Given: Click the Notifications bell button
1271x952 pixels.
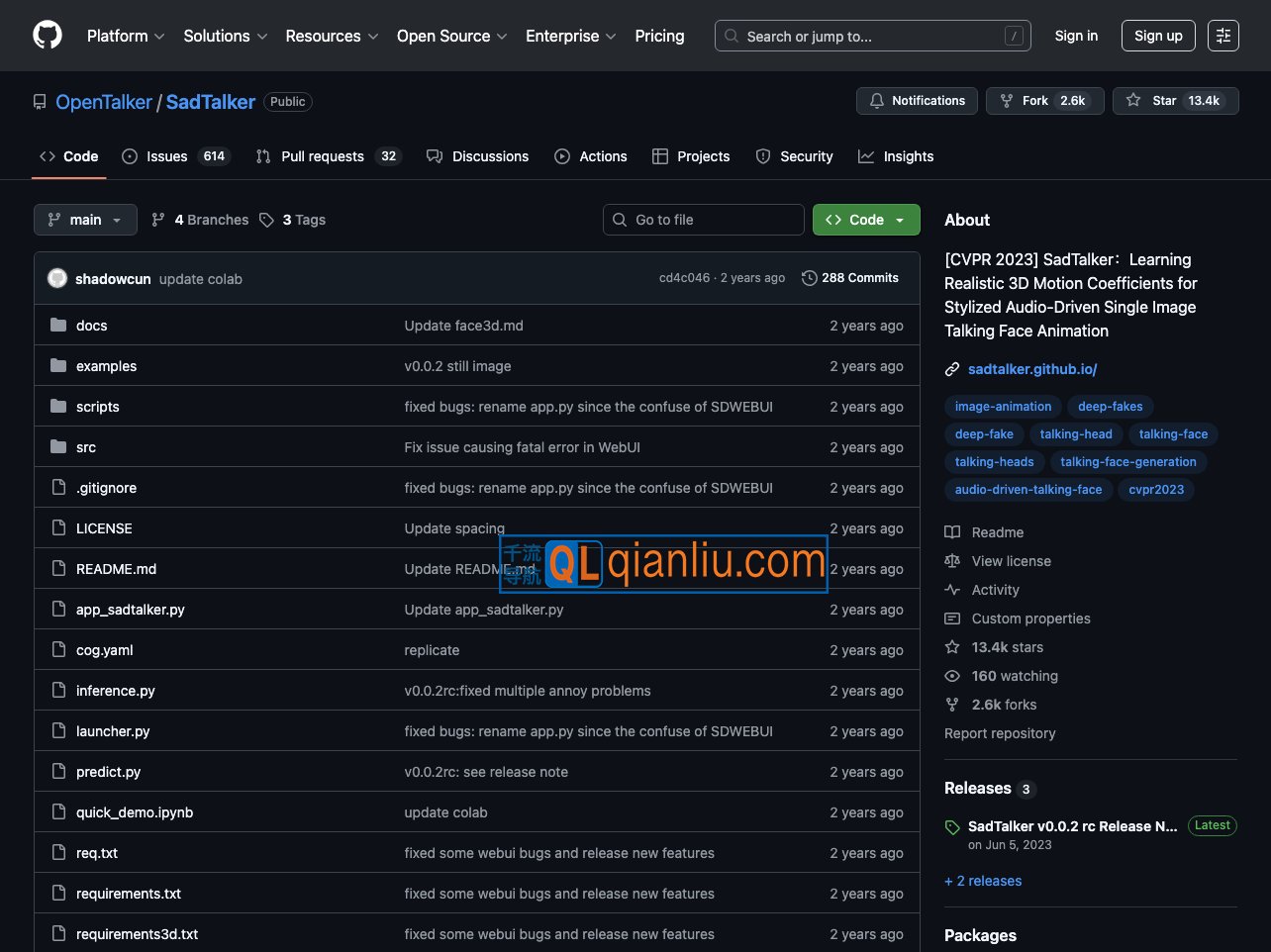Looking at the screenshot, I should click(917, 101).
